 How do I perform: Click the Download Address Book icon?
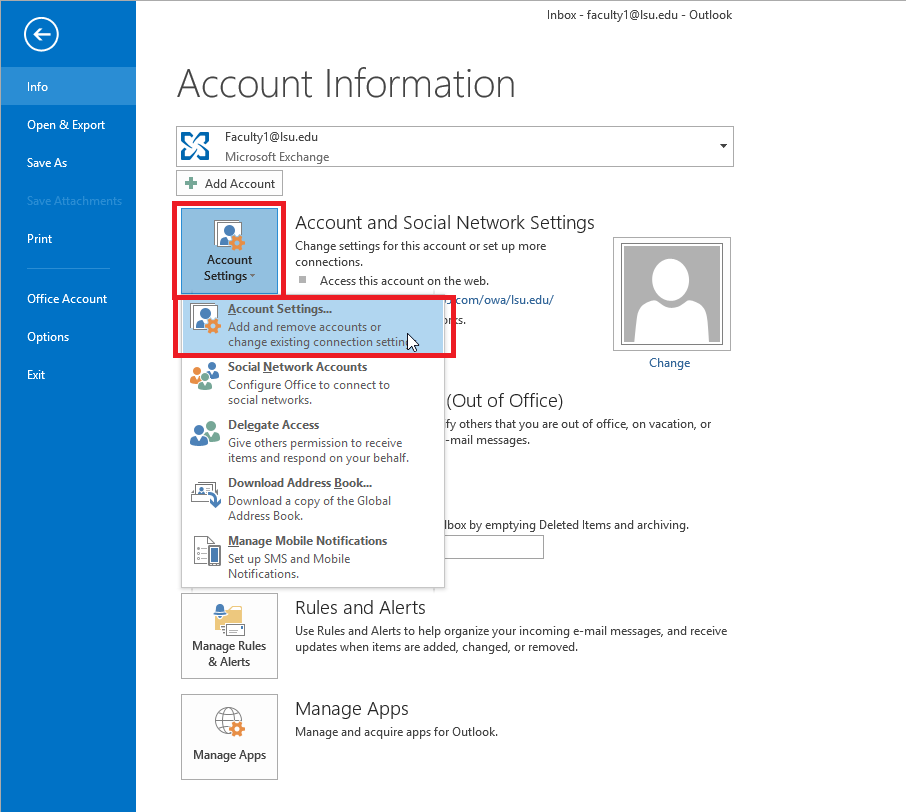[206, 494]
